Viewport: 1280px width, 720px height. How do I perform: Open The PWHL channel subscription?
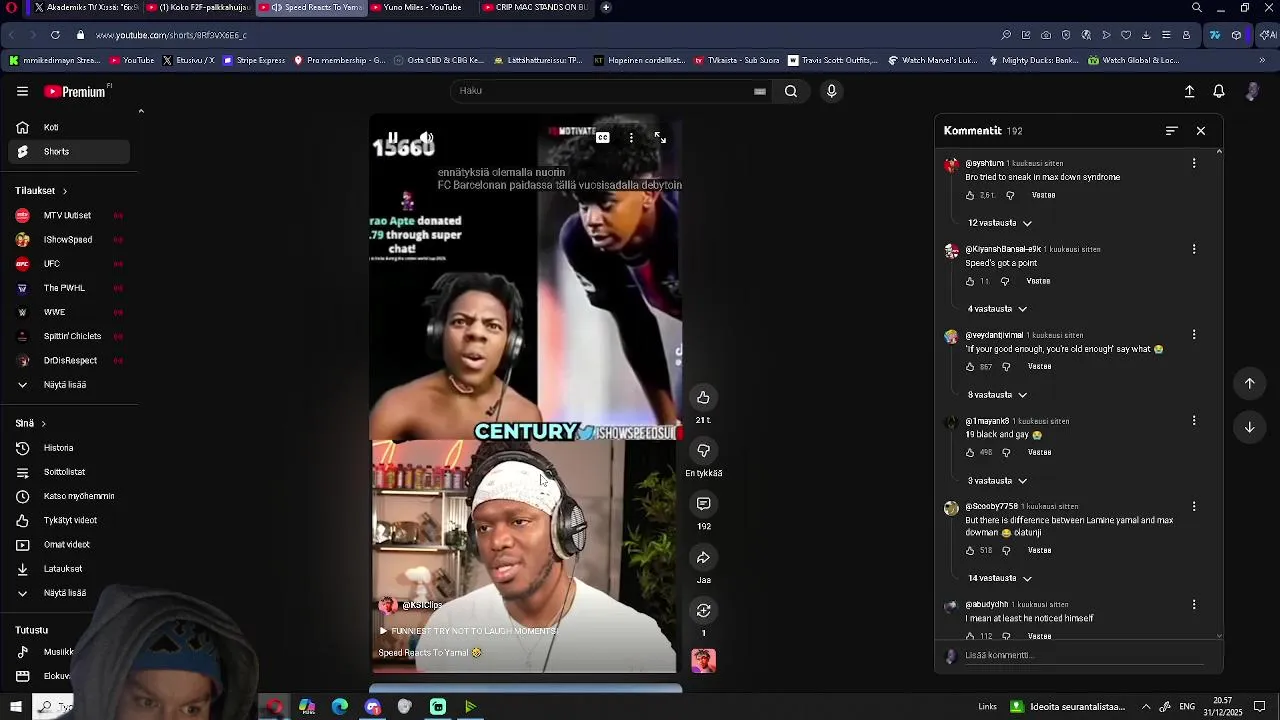(x=70, y=288)
